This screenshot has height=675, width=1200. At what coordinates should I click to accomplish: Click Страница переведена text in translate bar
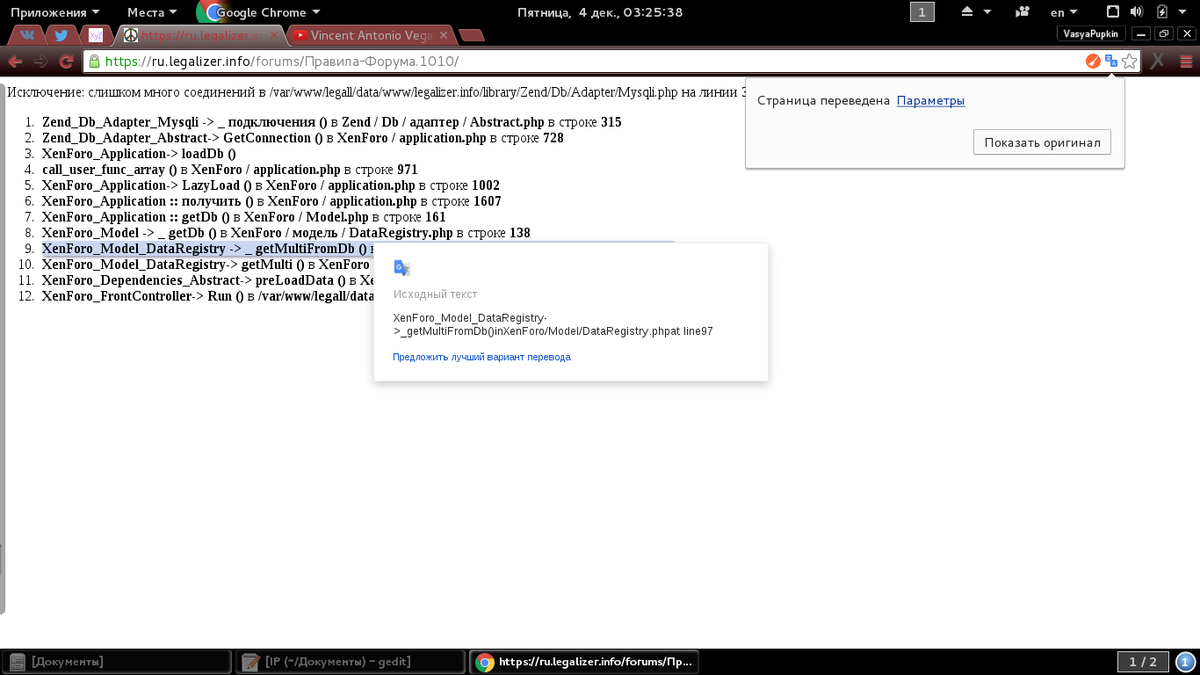pyautogui.click(x=823, y=101)
